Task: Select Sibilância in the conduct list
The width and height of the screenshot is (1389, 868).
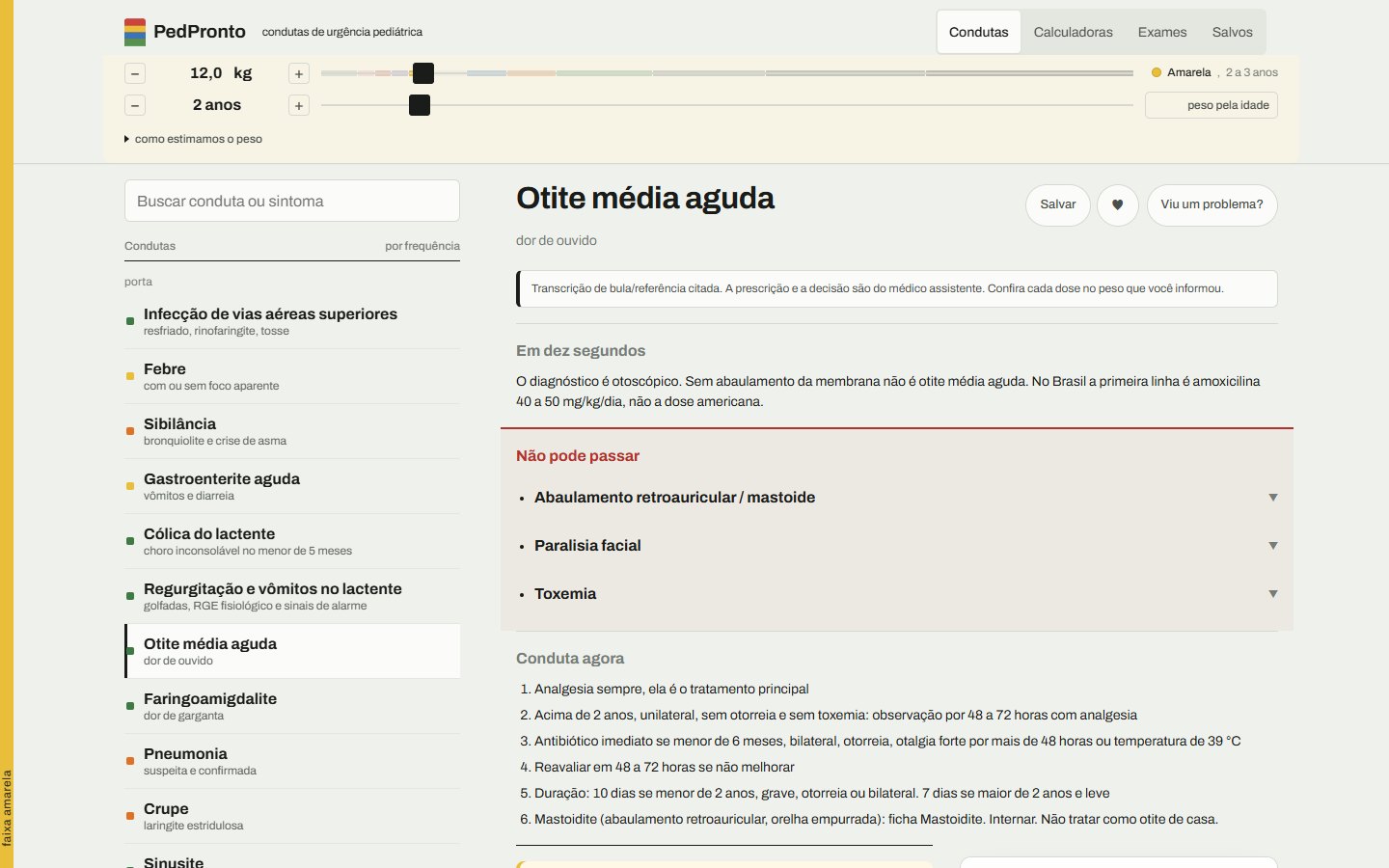Action: click(x=292, y=431)
